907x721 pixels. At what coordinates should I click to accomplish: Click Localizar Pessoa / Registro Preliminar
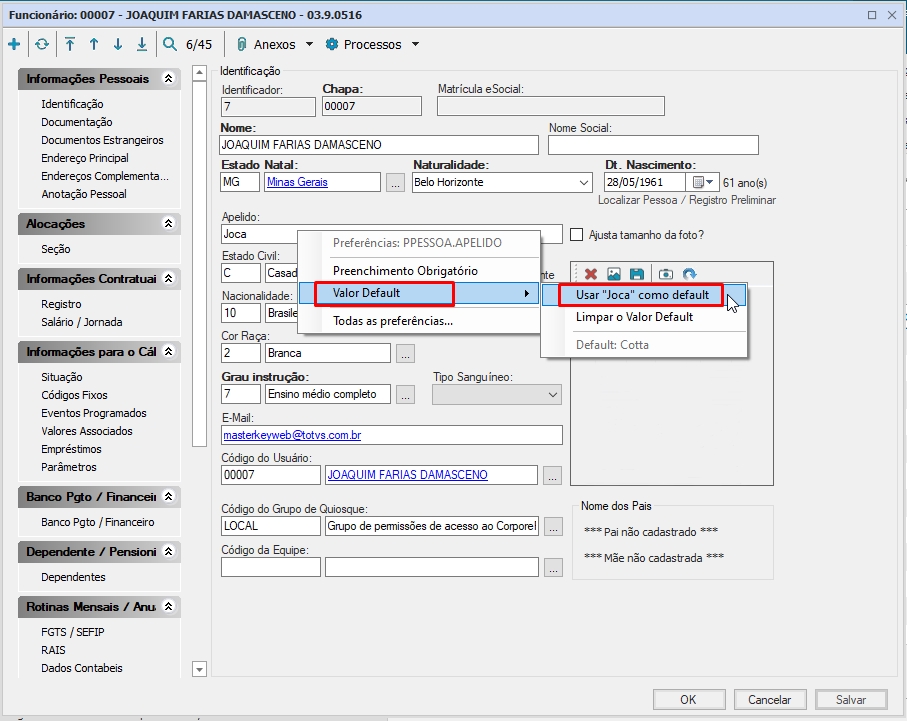(687, 200)
